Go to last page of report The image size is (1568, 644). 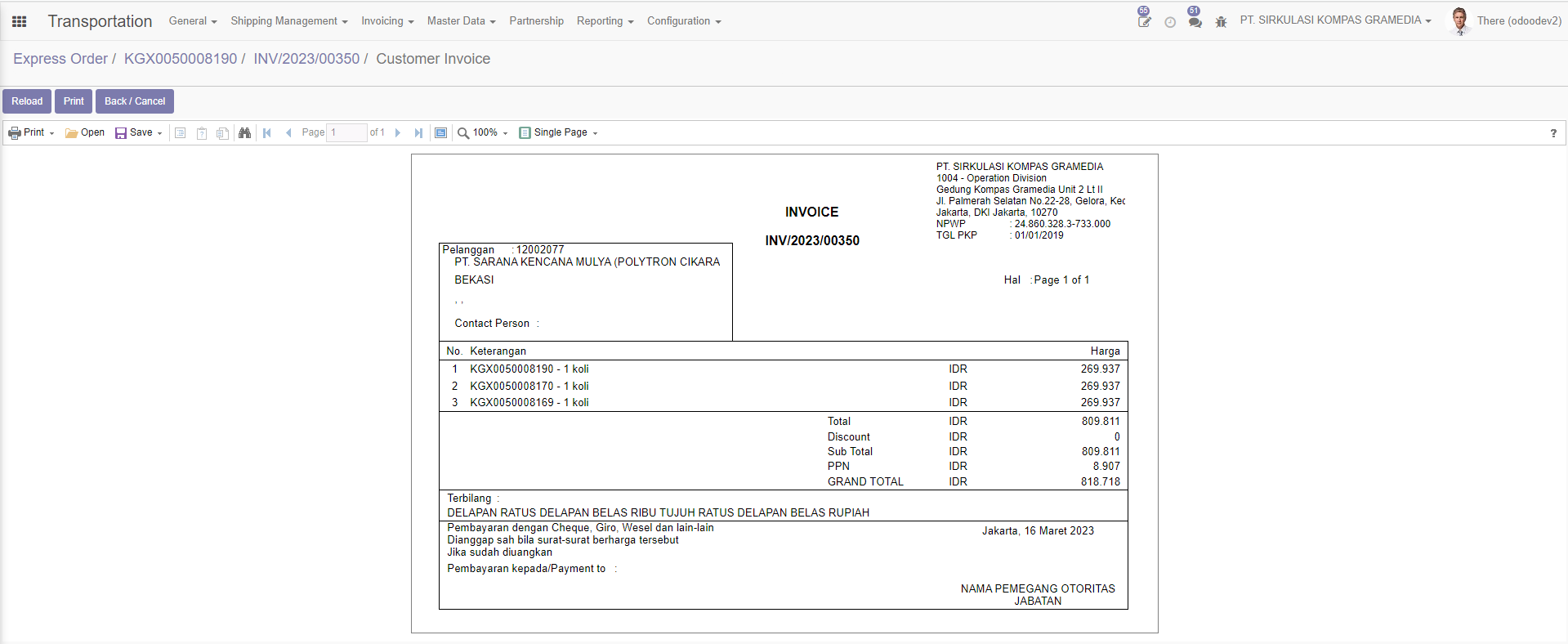point(418,132)
